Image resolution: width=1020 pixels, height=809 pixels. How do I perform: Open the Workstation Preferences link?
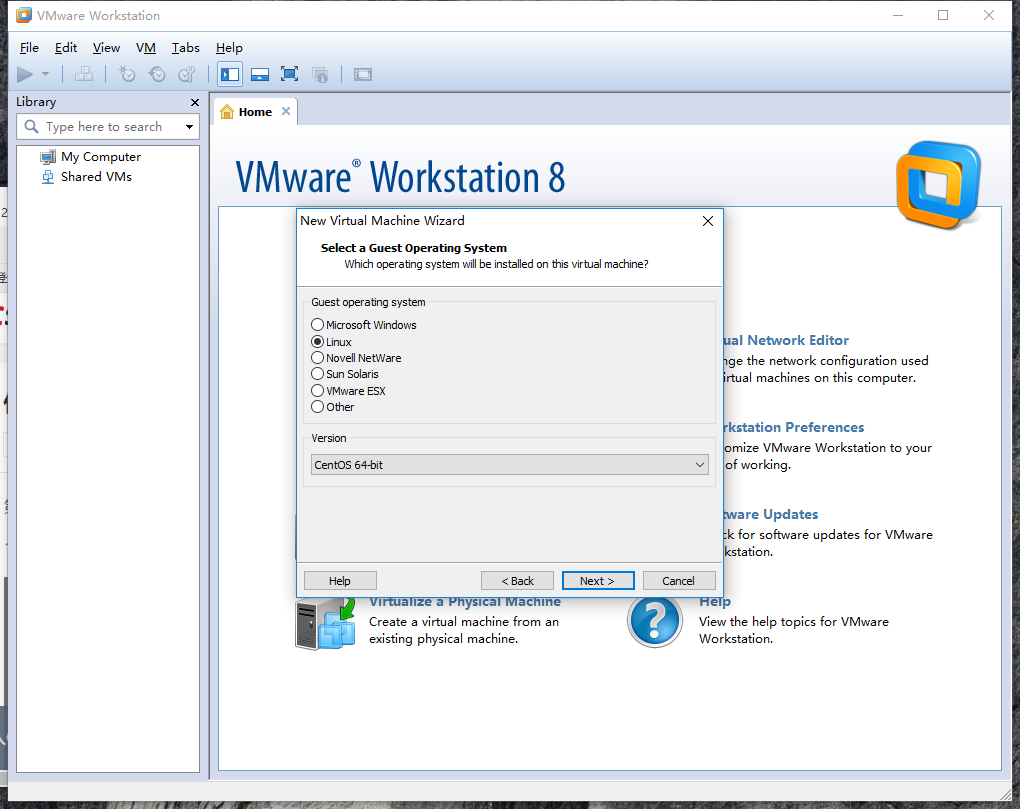click(794, 427)
